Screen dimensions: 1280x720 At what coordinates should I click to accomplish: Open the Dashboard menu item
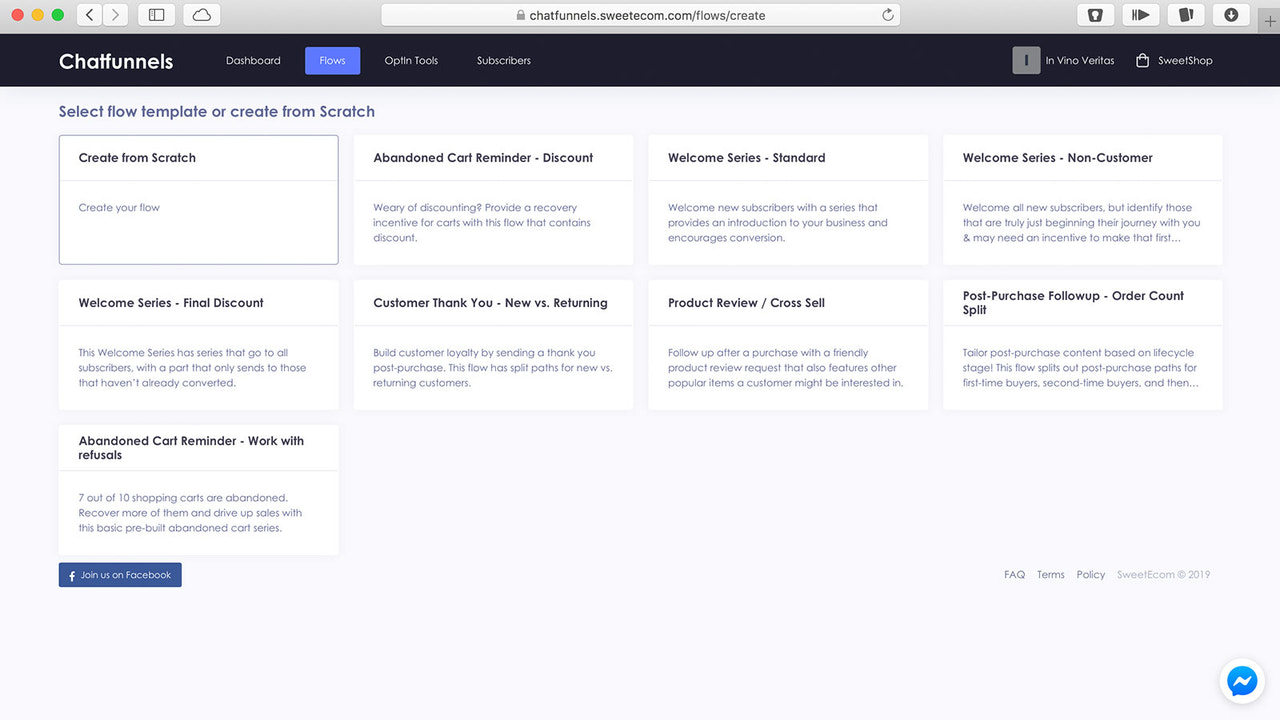[x=253, y=60]
